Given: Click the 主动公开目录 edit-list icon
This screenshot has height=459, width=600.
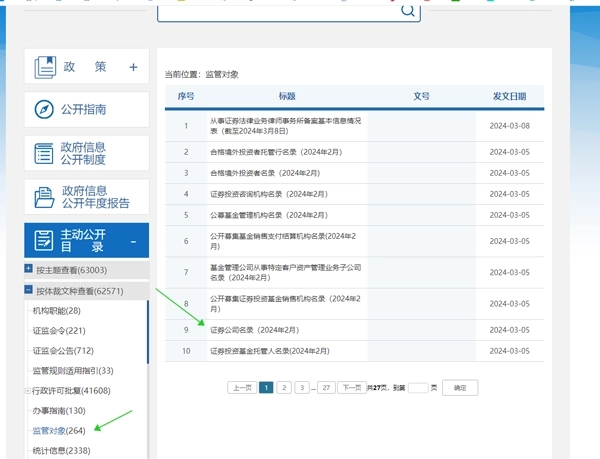Looking at the screenshot, I should click(x=45, y=241).
